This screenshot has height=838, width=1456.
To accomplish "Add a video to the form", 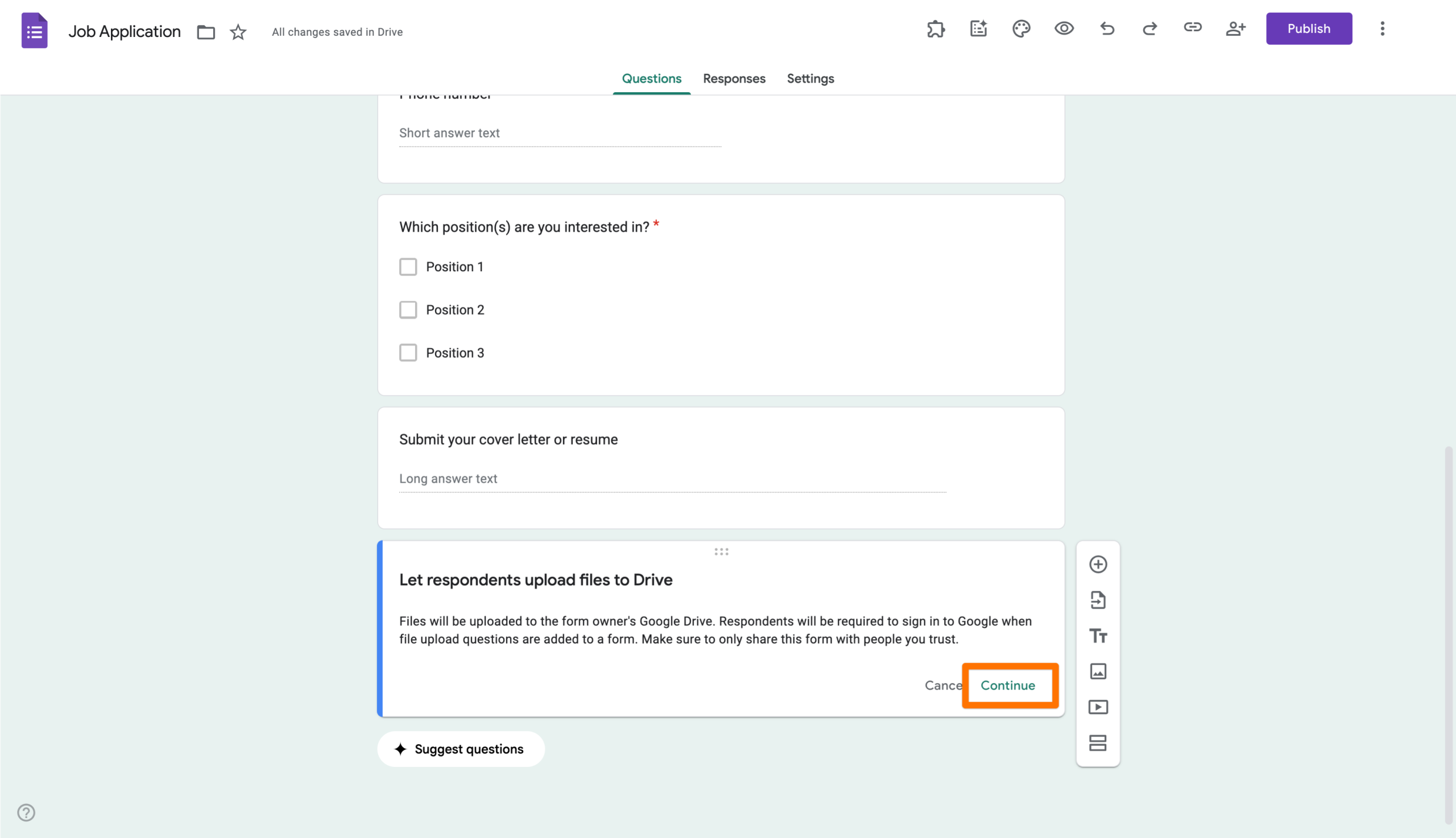I will pyautogui.click(x=1098, y=707).
